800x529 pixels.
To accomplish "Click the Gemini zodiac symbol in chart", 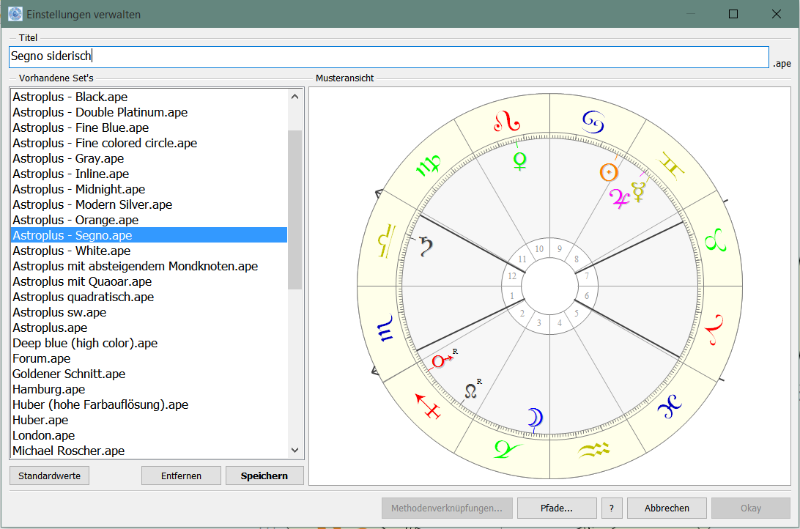I will [x=671, y=164].
